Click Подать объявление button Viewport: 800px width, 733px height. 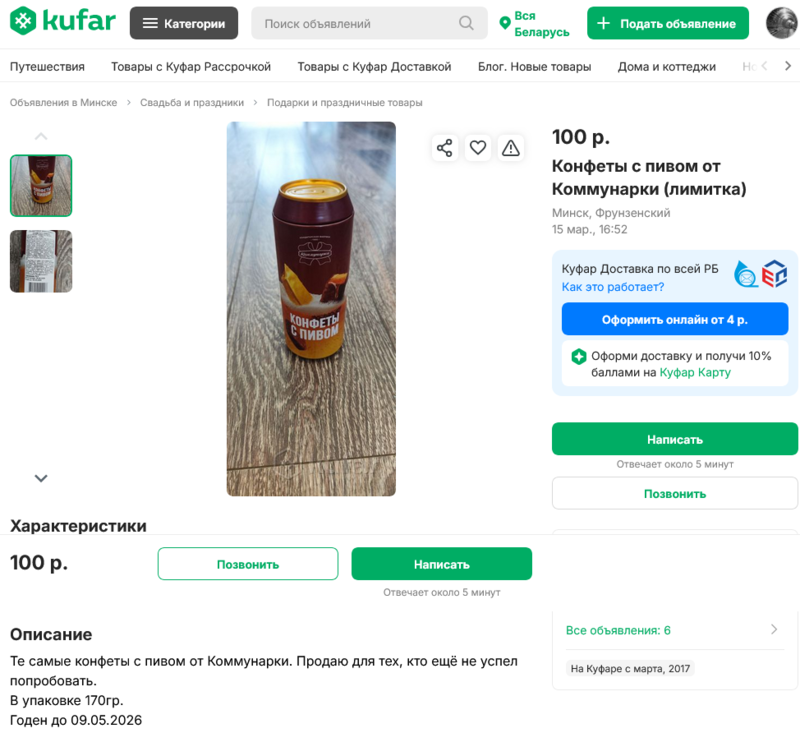click(x=668, y=23)
